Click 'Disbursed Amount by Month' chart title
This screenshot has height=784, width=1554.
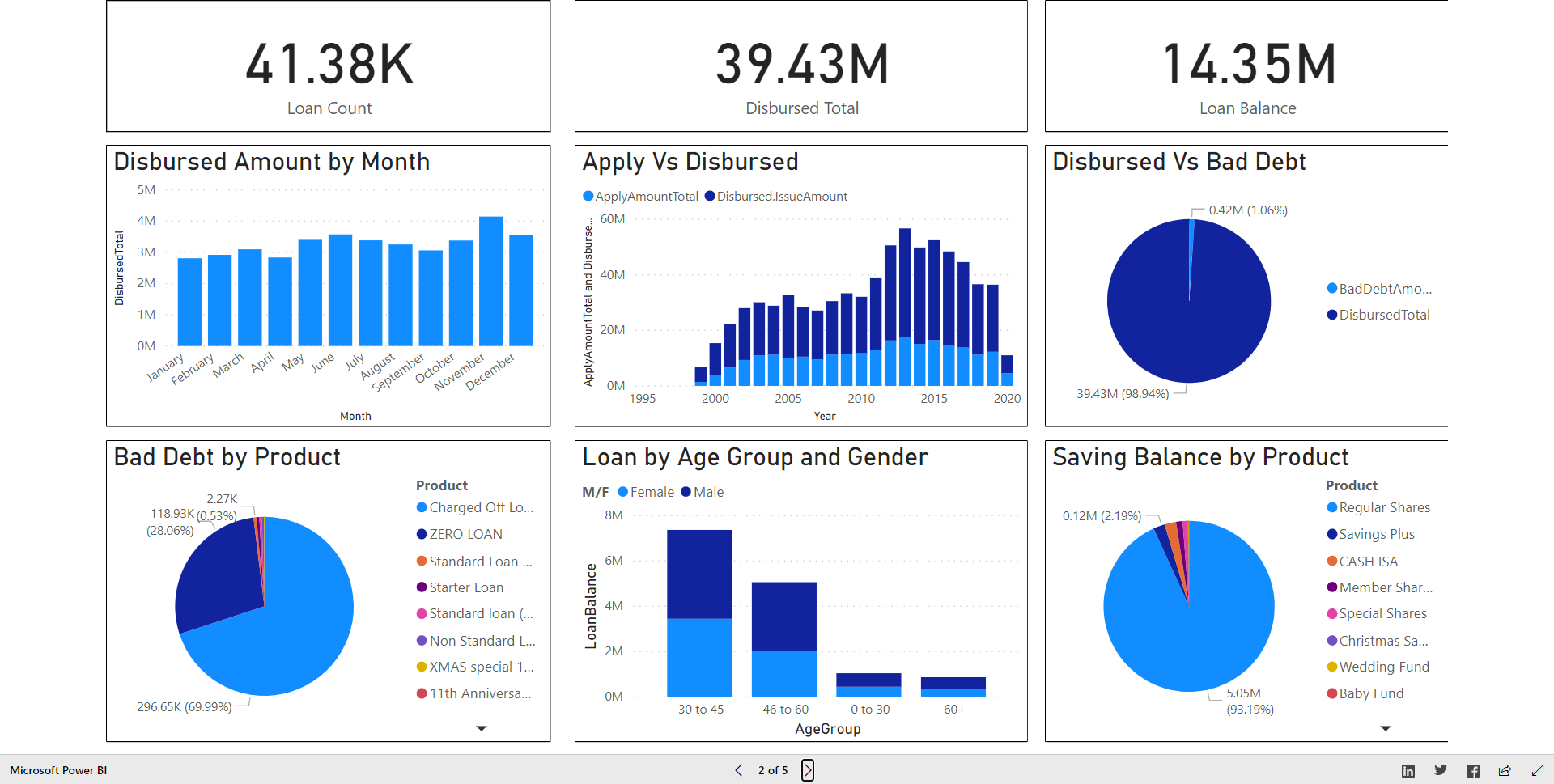tap(272, 162)
